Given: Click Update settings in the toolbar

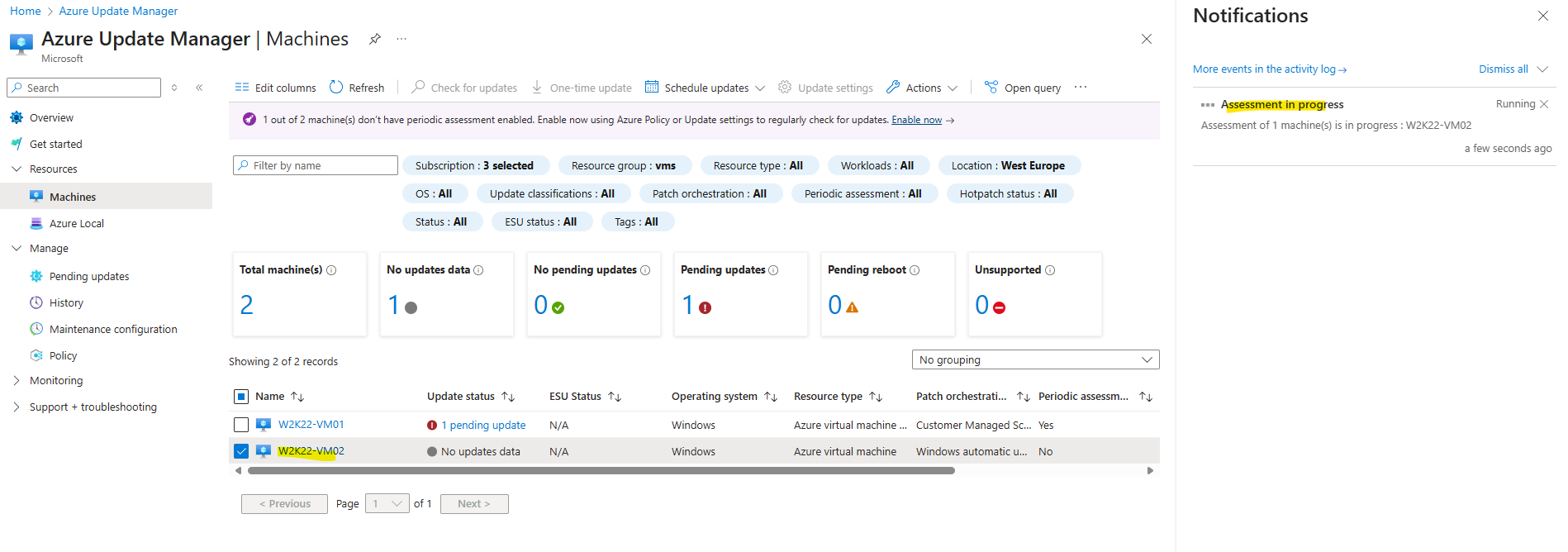Looking at the screenshot, I should click(825, 88).
